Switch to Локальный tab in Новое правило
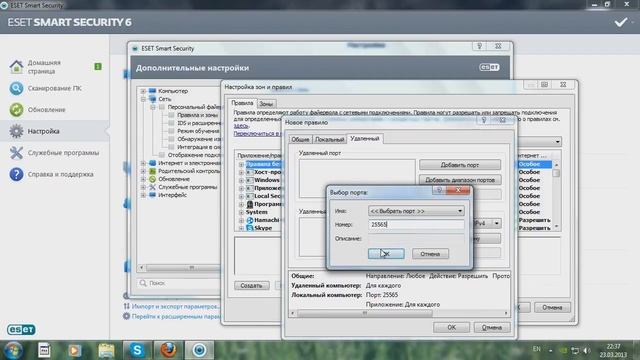 tap(329, 140)
